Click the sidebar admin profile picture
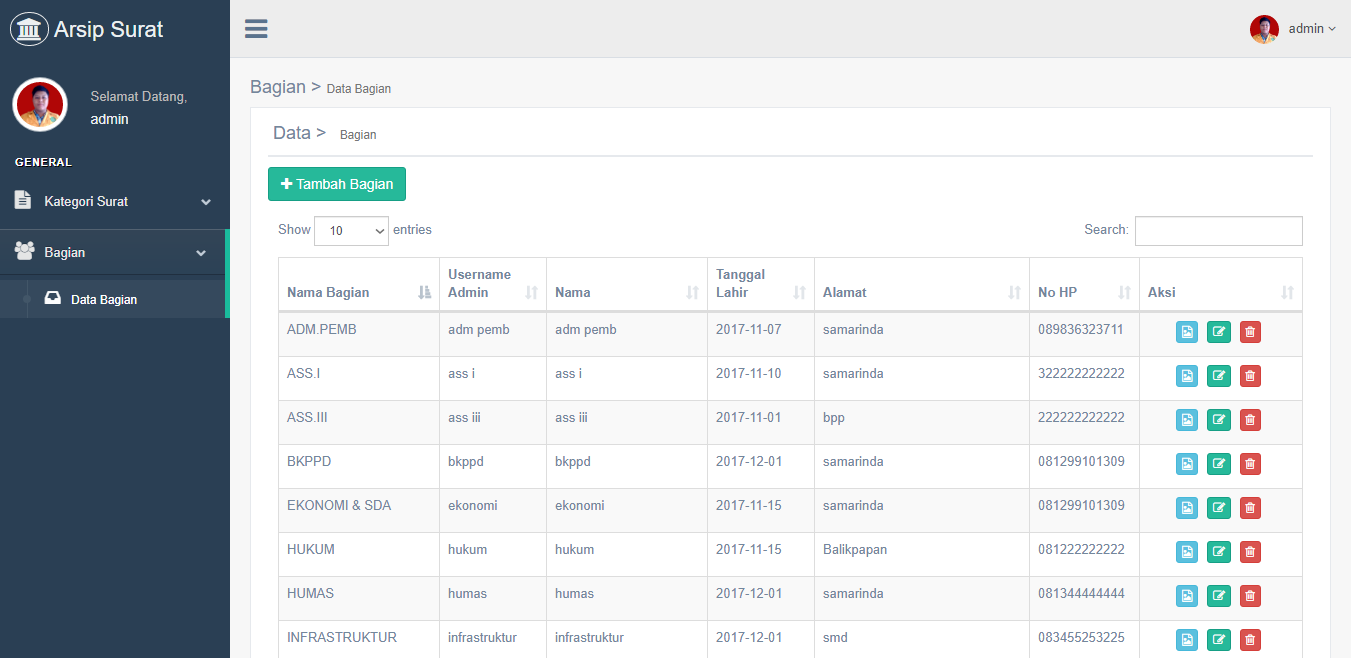Viewport: 1366px width, 658px height. pos(40,105)
